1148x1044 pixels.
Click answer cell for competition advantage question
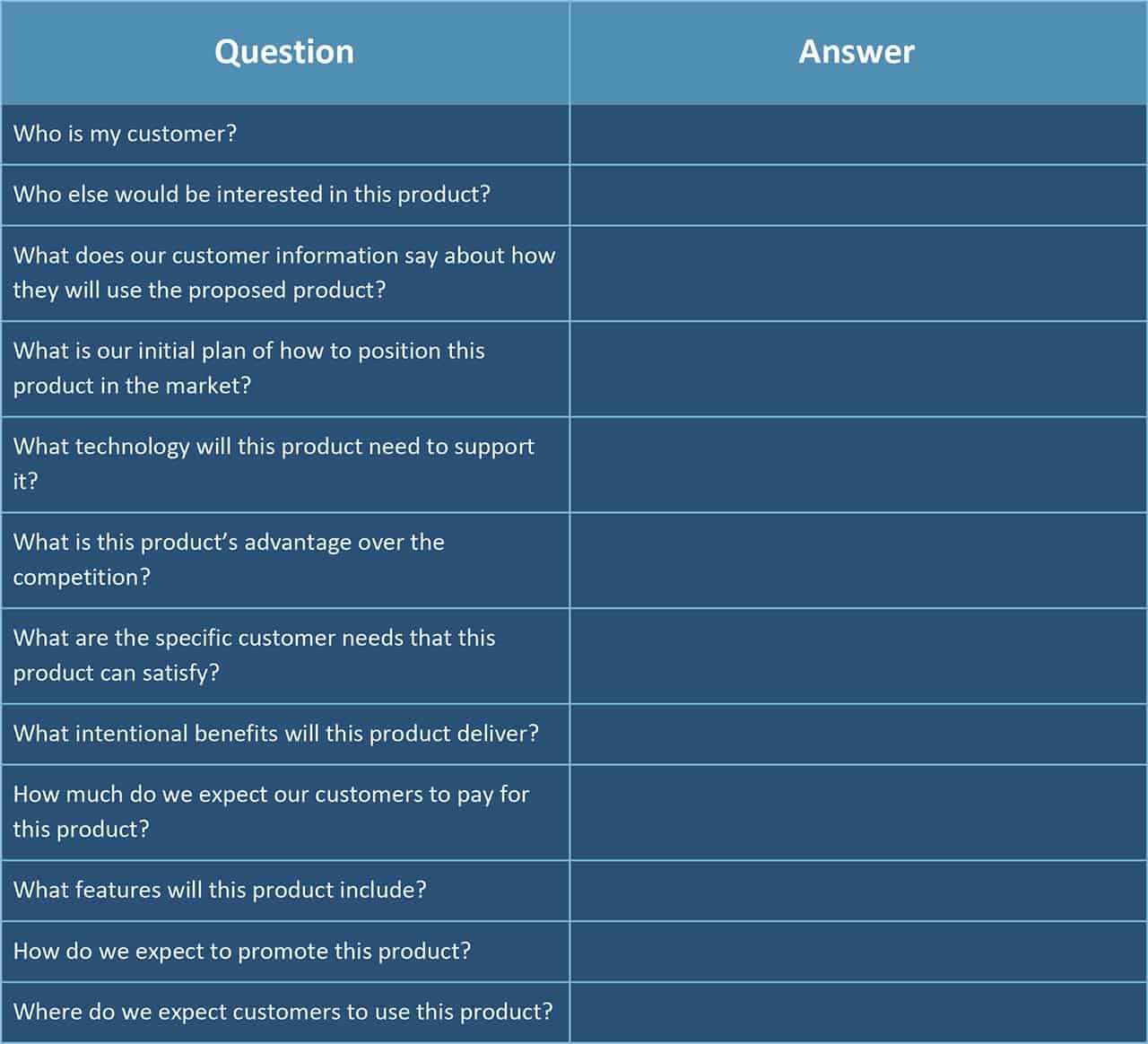click(x=857, y=560)
